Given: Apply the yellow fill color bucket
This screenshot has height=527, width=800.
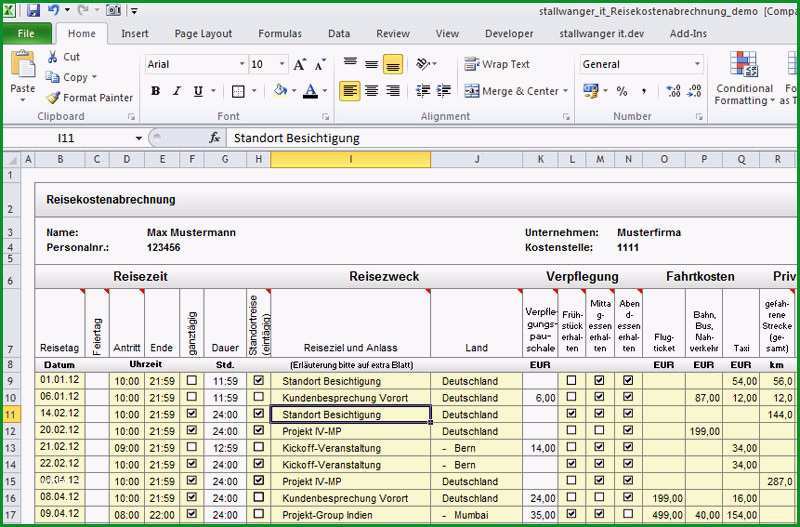Looking at the screenshot, I should coord(280,91).
